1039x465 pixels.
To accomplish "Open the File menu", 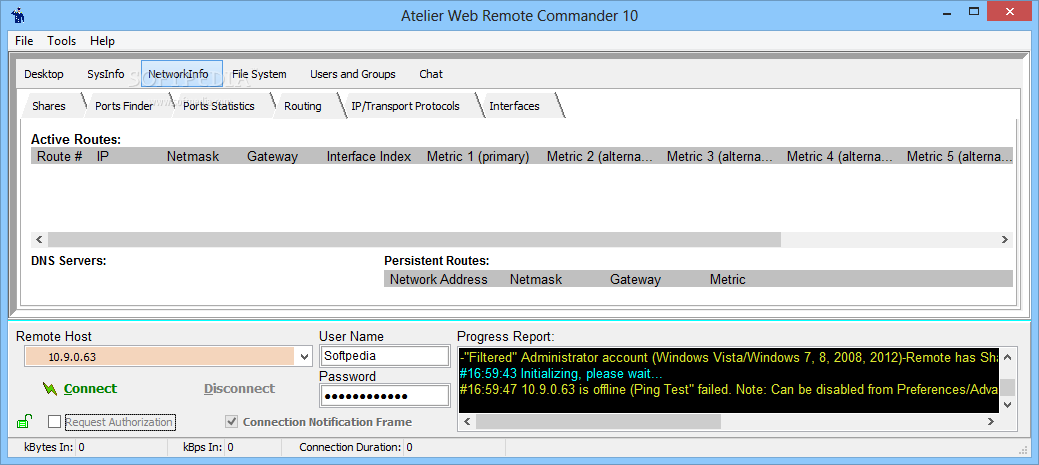I will (24, 41).
